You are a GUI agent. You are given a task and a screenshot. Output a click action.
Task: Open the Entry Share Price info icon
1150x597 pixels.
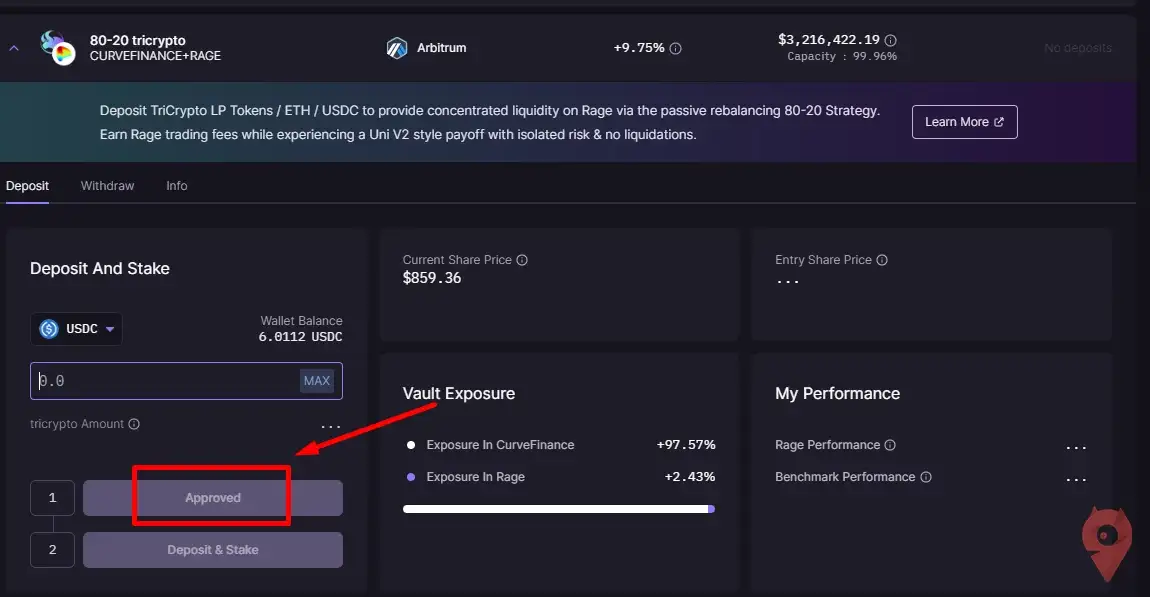(882, 260)
